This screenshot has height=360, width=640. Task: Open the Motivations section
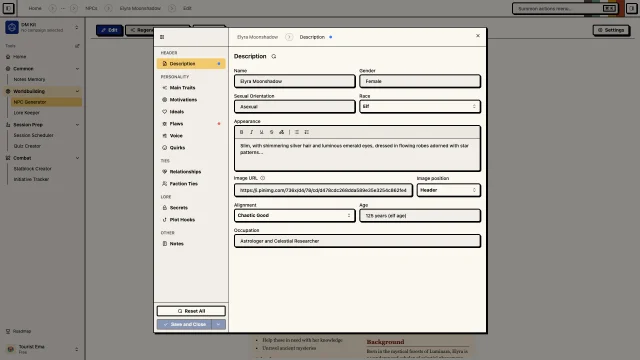pos(191,100)
